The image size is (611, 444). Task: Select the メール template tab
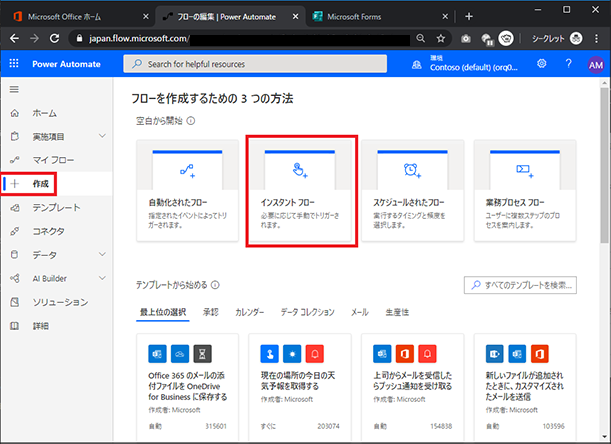point(360,312)
